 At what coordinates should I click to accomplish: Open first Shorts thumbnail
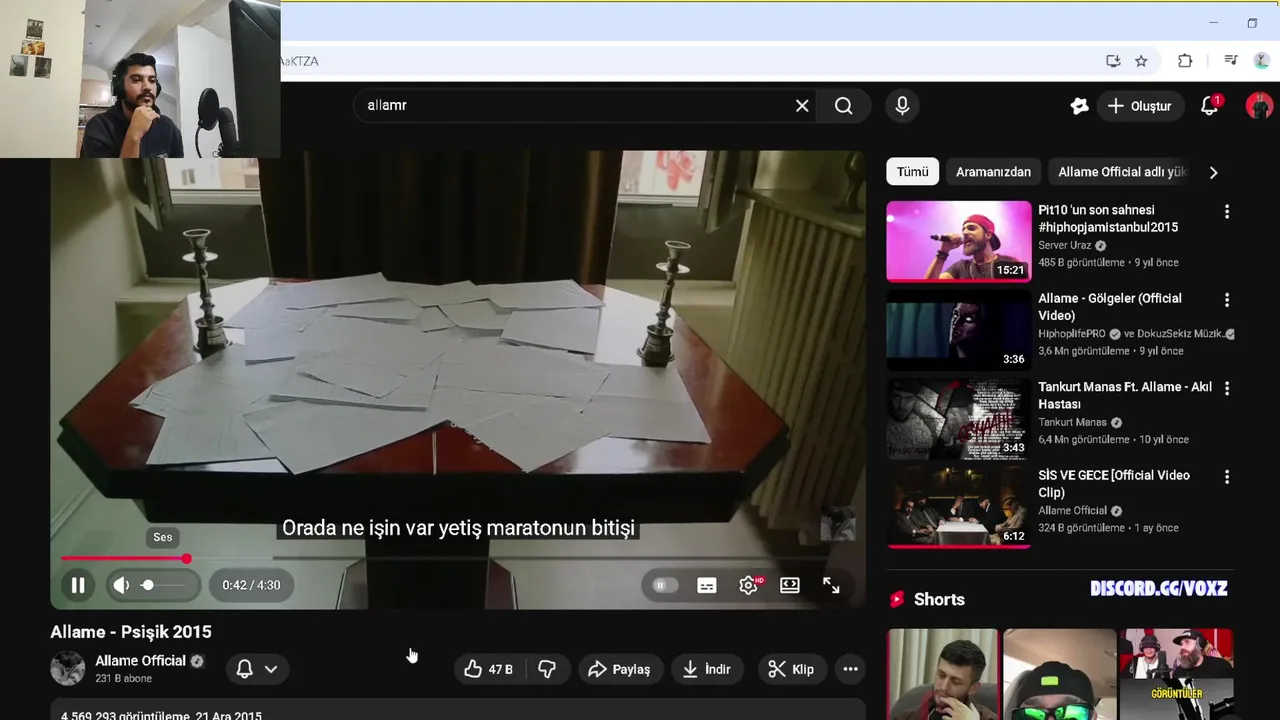[942, 674]
